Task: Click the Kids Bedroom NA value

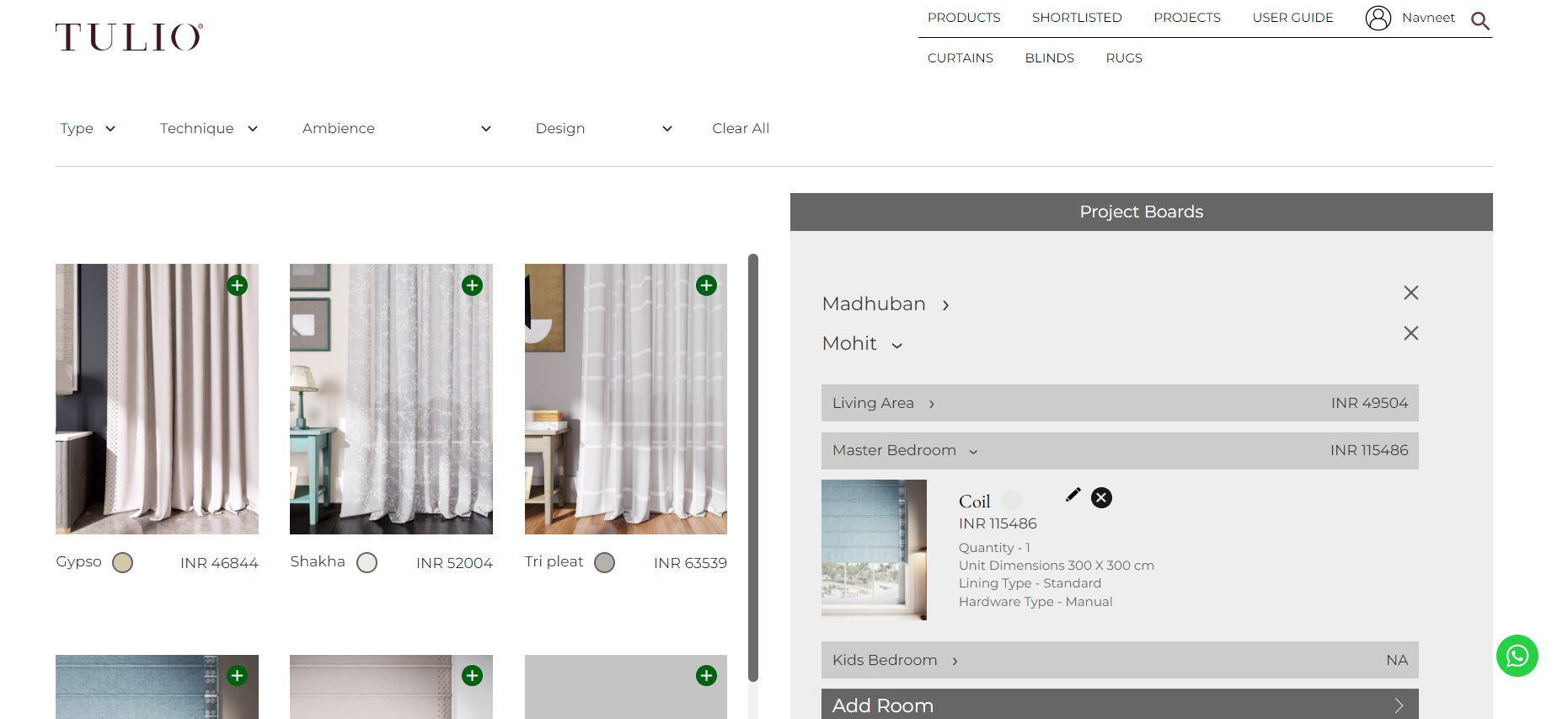Action: click(x=1397, y=660)
